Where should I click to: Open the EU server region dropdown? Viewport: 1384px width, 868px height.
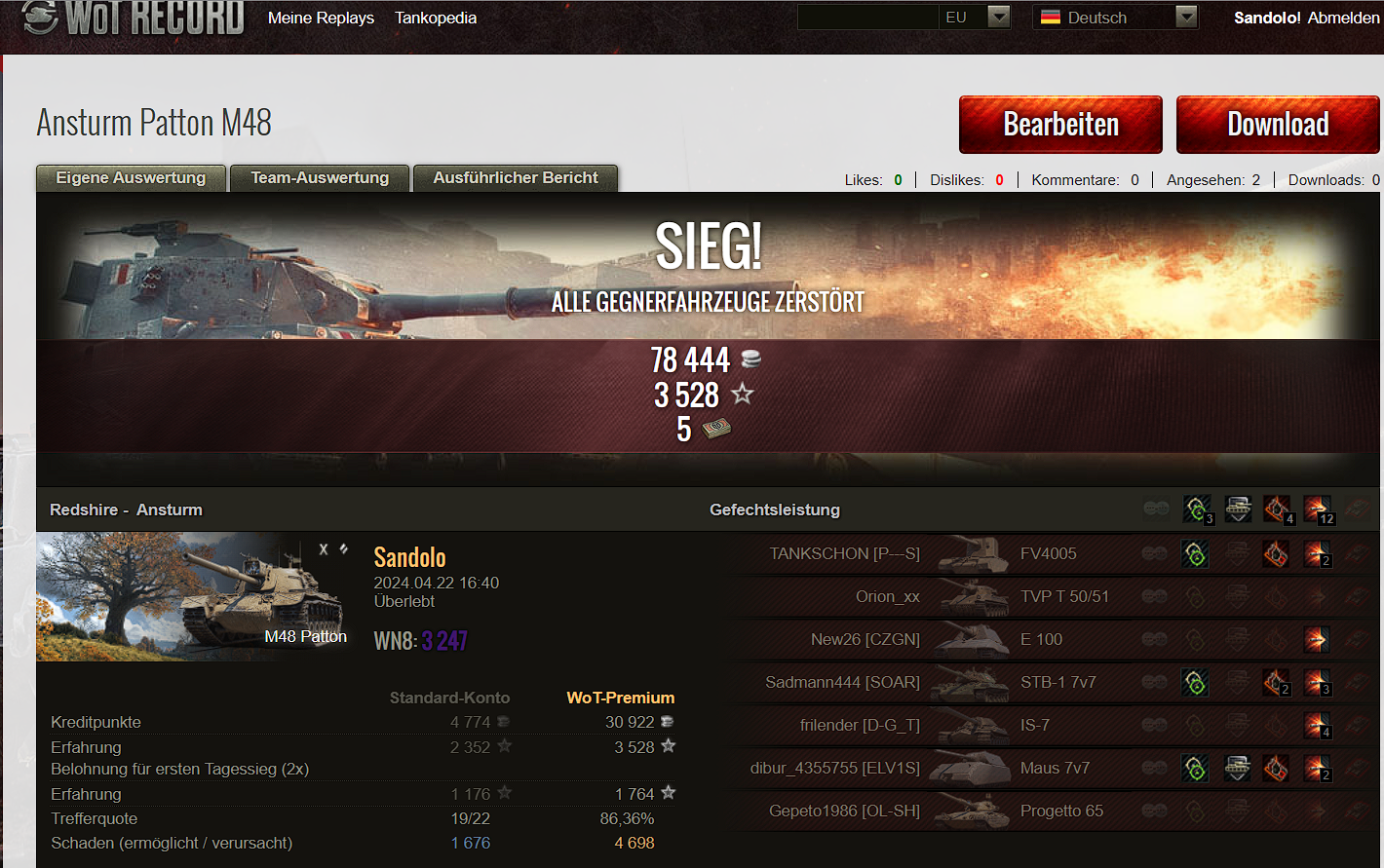(996, 17)
